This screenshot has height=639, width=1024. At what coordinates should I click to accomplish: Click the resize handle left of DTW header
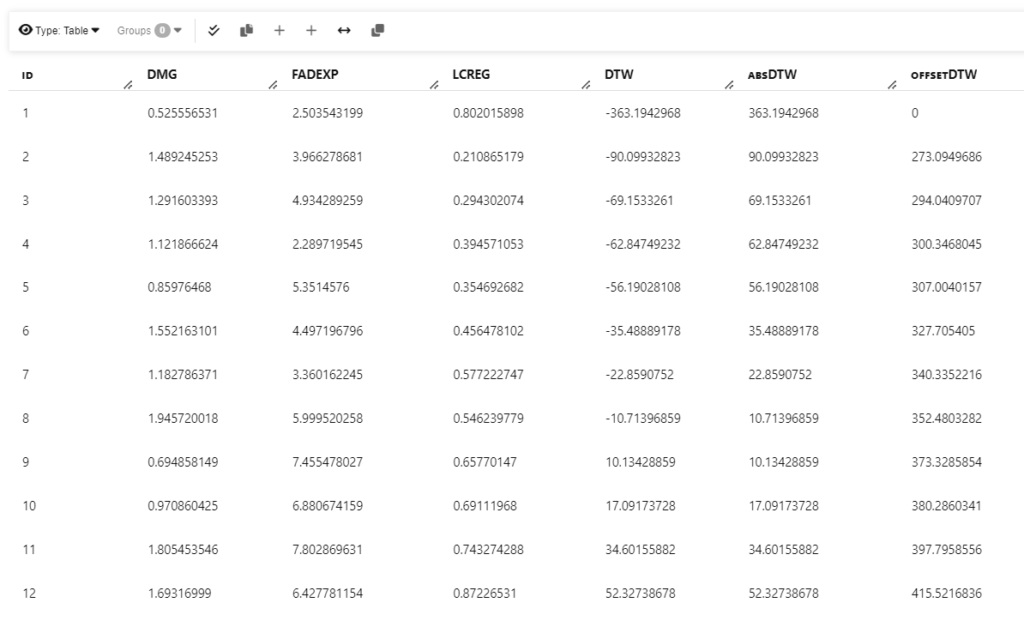click(585, 85)
